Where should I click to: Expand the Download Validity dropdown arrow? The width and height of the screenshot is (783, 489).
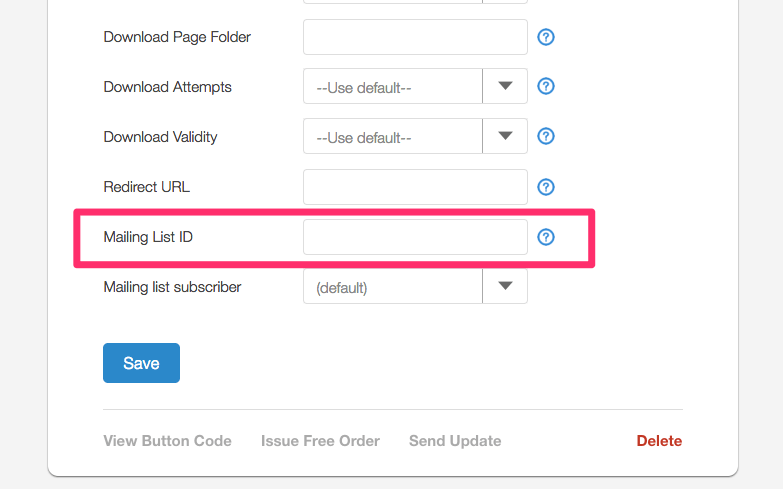[505, 136]
